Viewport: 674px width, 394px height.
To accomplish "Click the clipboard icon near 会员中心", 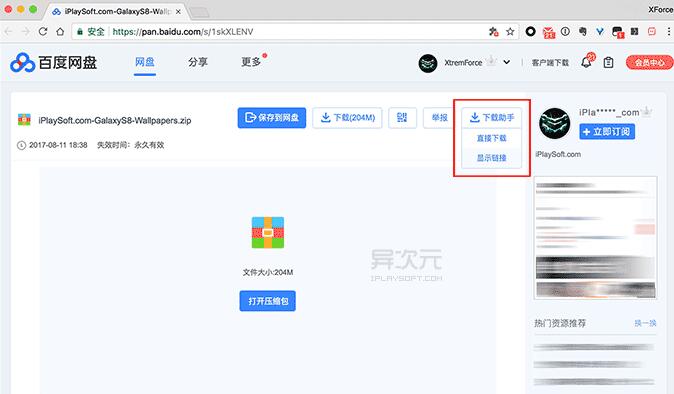I will pos(608,63).
